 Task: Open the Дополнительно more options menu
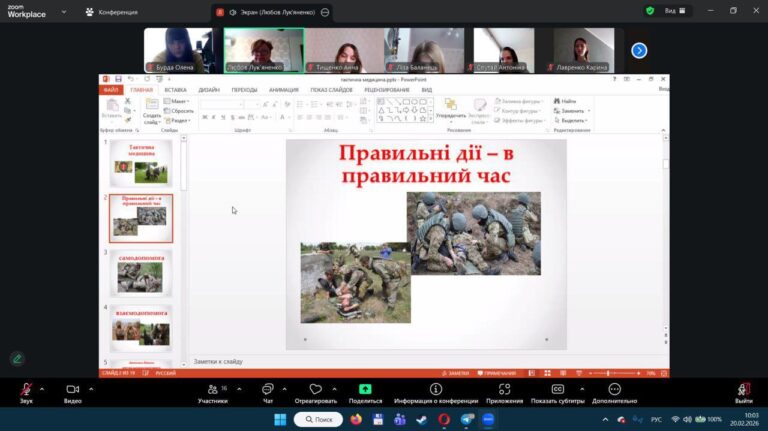tap(614, 391)
